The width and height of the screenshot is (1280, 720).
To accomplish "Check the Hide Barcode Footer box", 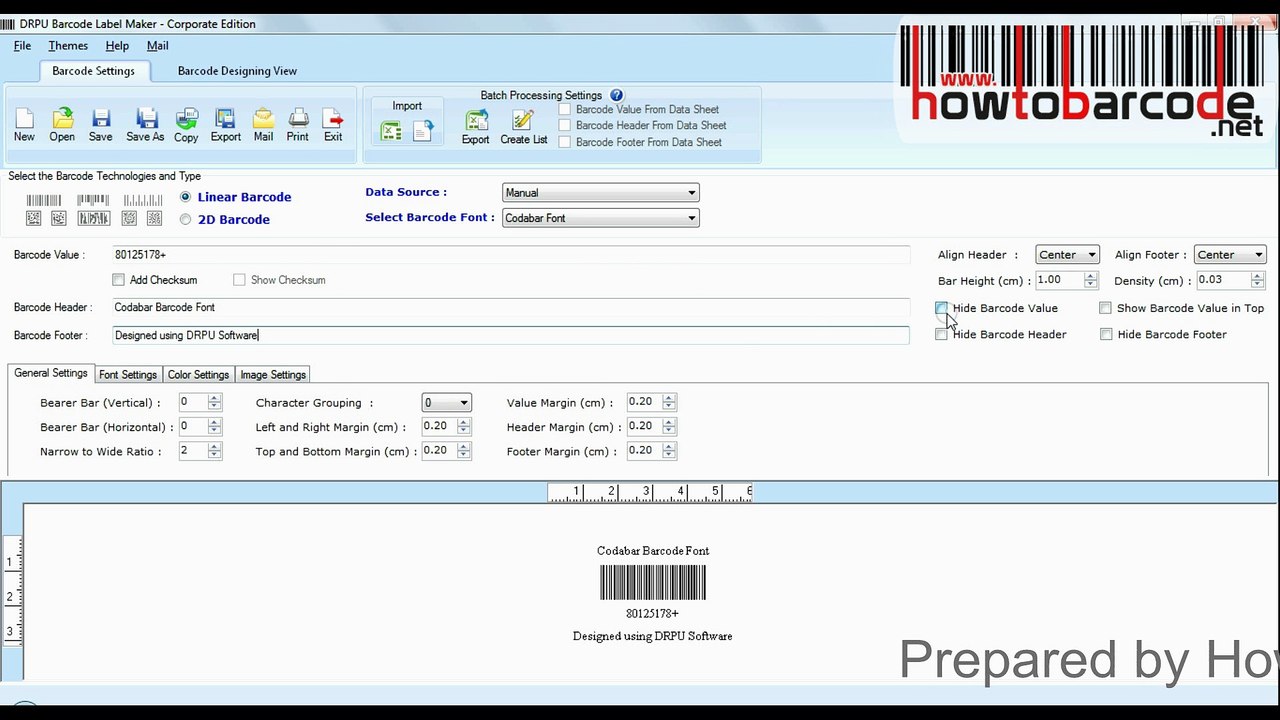I will (x=1106, y=334).
